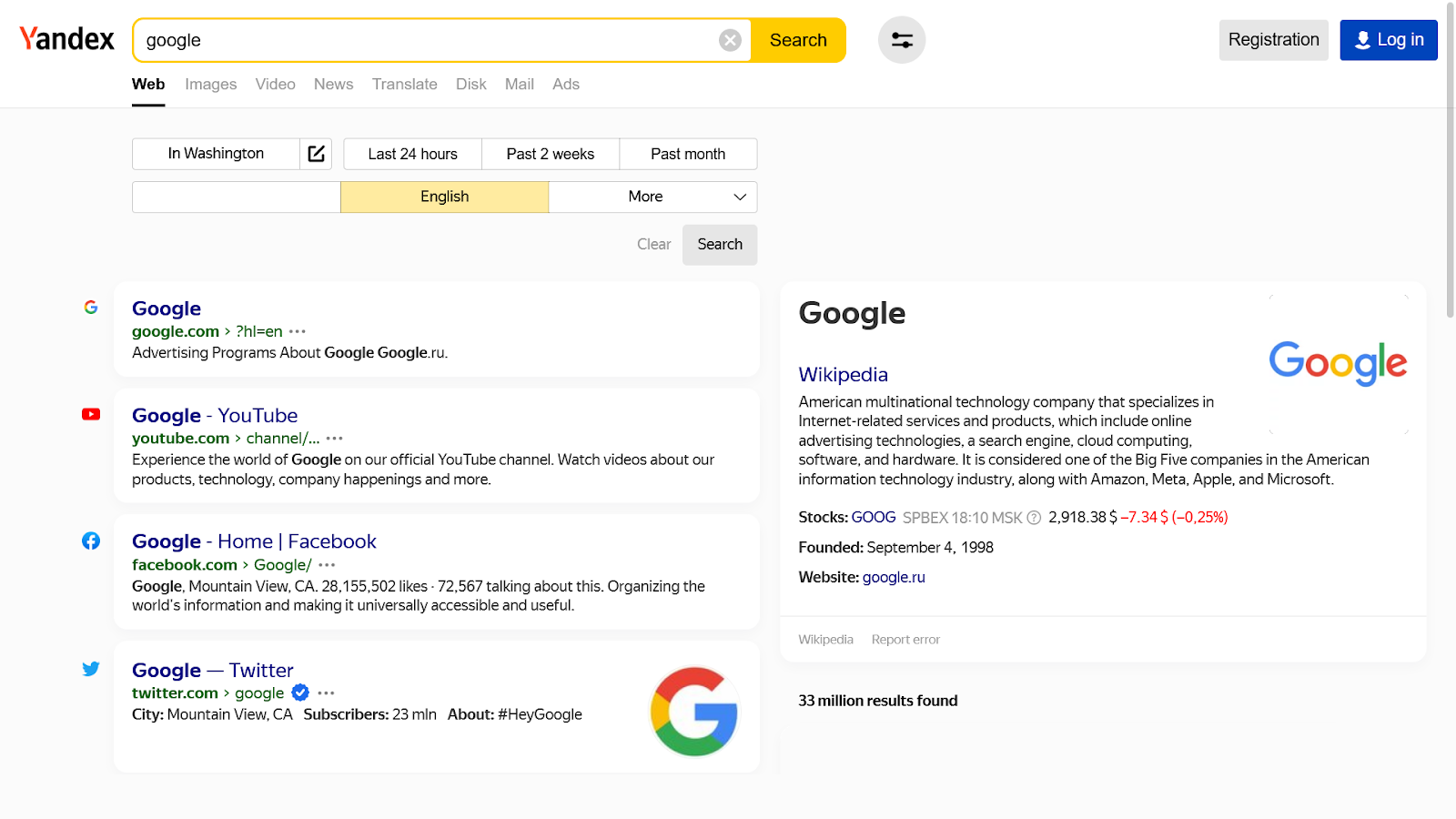The height and width of the screenshot is (819, 1456).
Task: Open the search filters settings icon
Action: point(902,40)
